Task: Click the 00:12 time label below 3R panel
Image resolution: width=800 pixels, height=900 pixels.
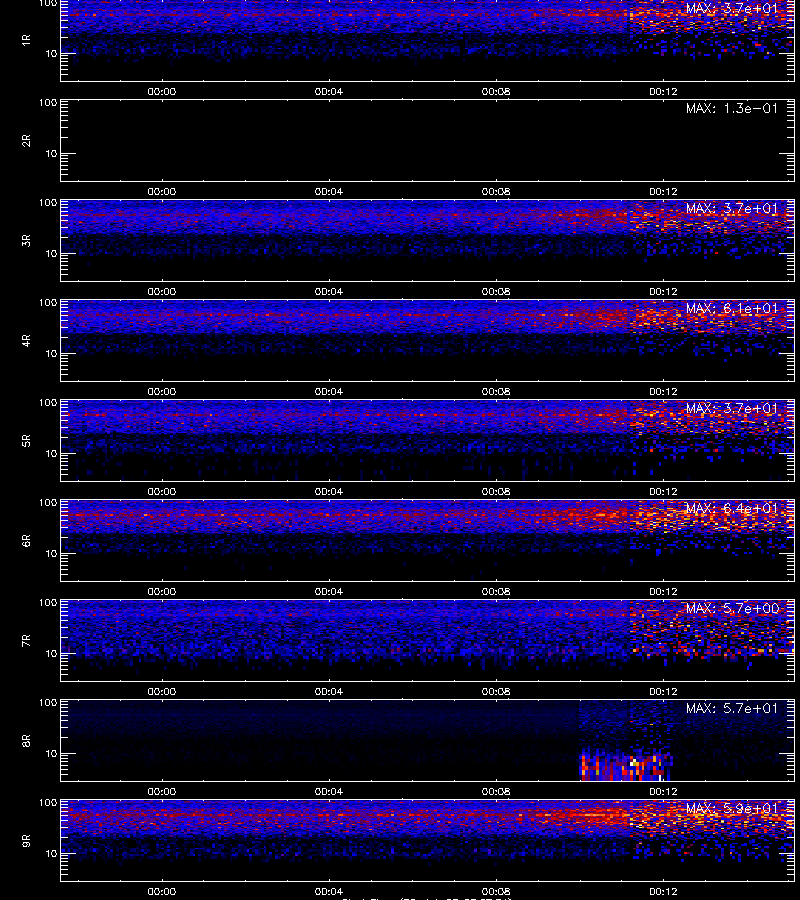Action: point(663,292)
